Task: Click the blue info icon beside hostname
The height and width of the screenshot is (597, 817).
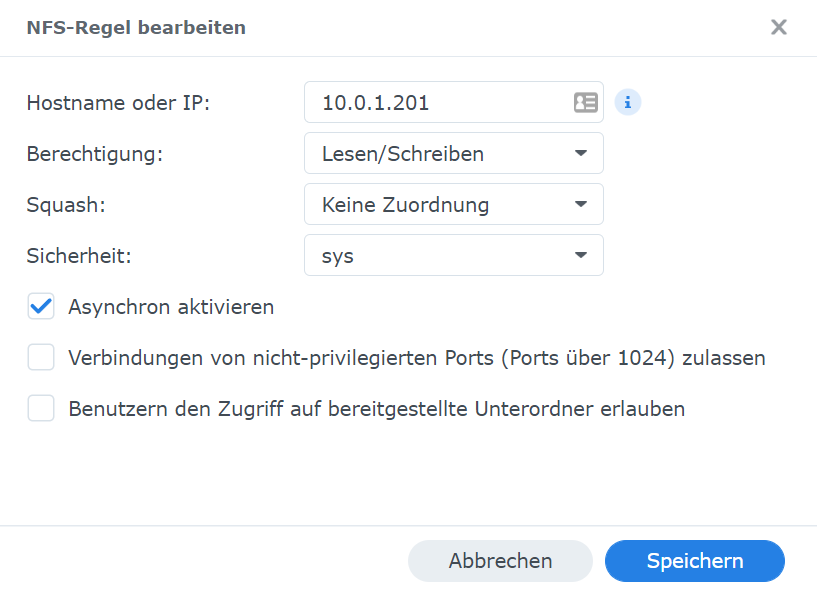Action: 627,102
